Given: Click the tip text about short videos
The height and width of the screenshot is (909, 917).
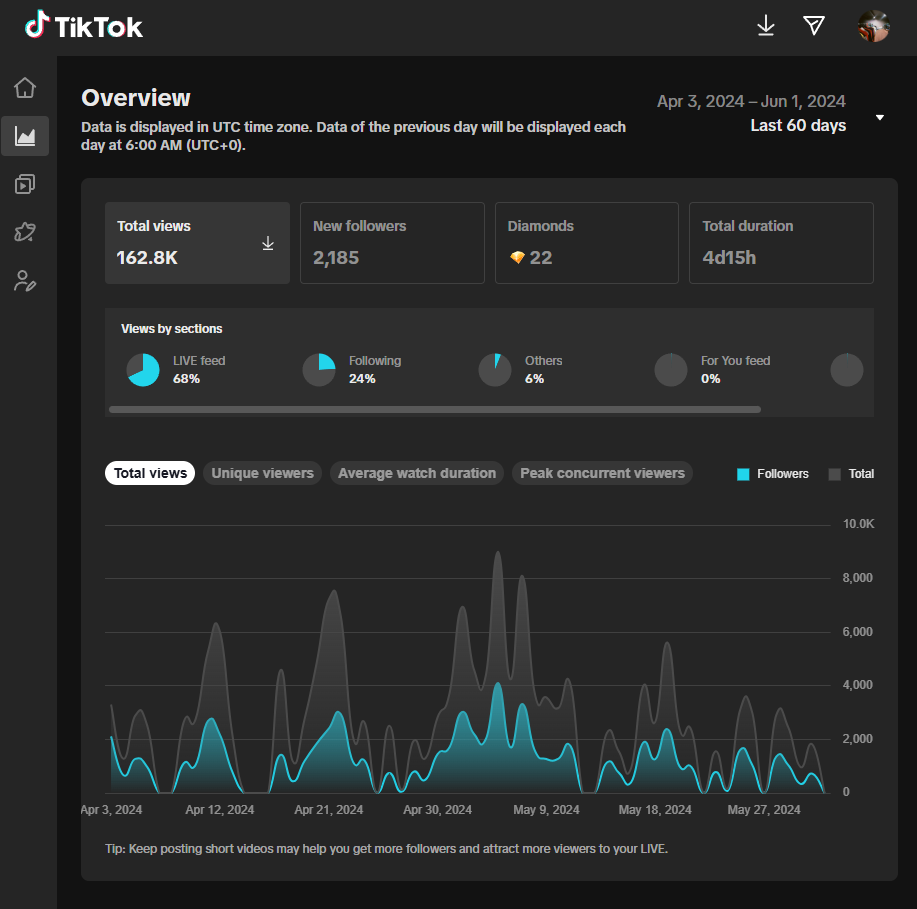Looking at the screenshot, I should click(x=387, y=849).
